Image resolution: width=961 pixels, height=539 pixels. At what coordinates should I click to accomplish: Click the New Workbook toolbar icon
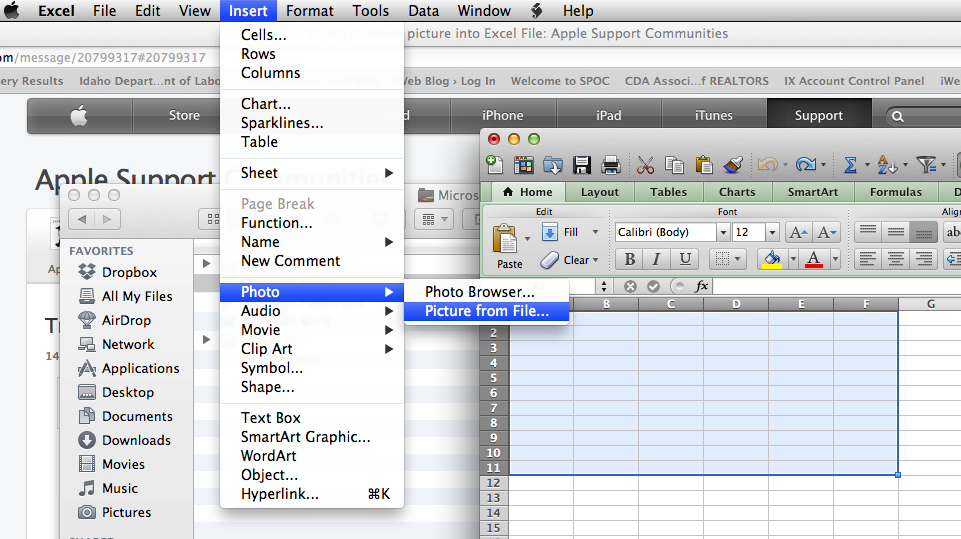click(494, 164)
